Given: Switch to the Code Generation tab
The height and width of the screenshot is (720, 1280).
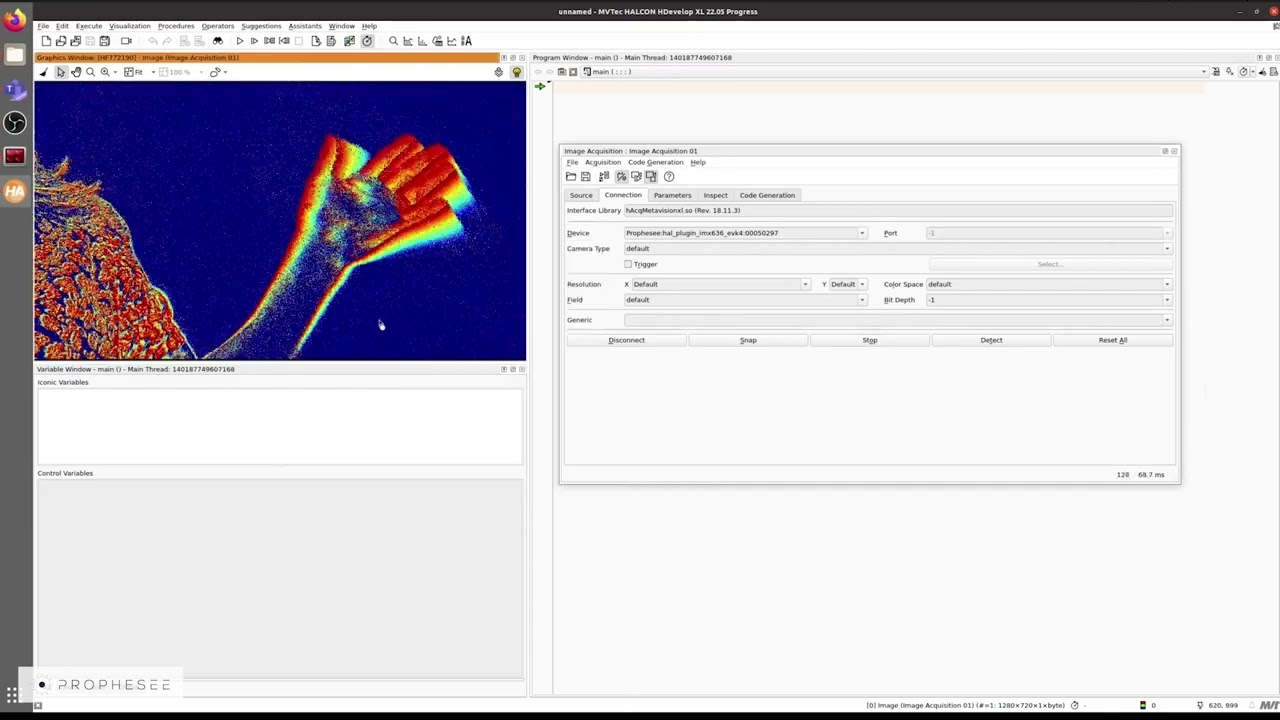Looking at the screenshot, I should [767, 195].
